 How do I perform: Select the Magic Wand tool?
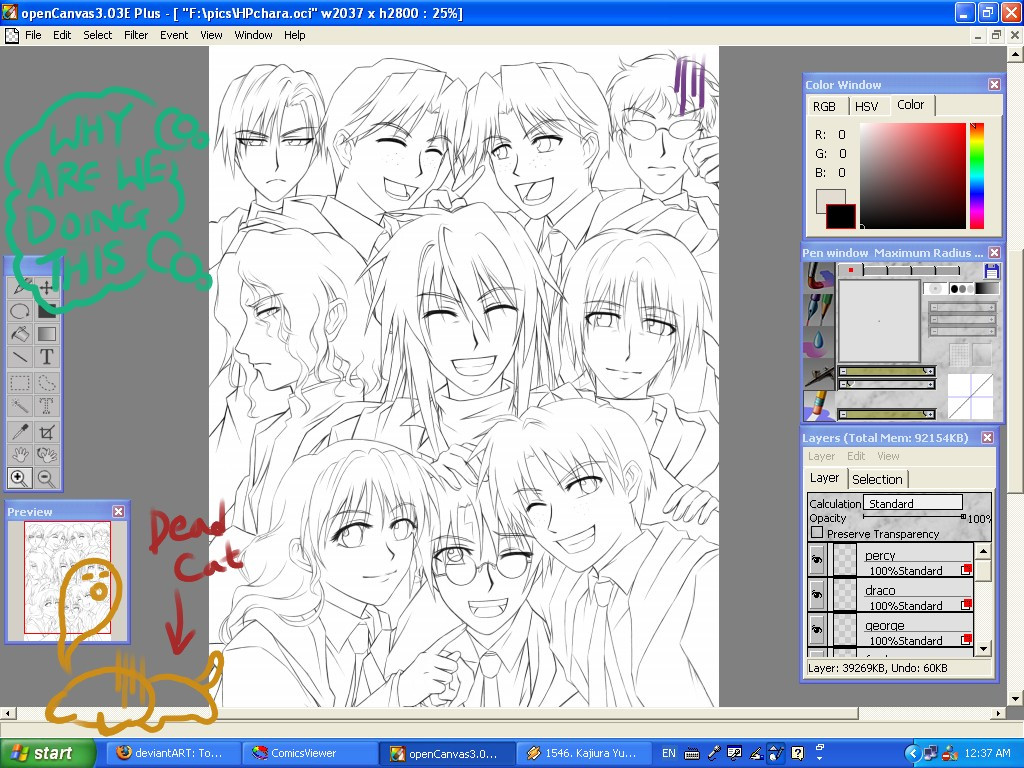[x=20, y=406]
